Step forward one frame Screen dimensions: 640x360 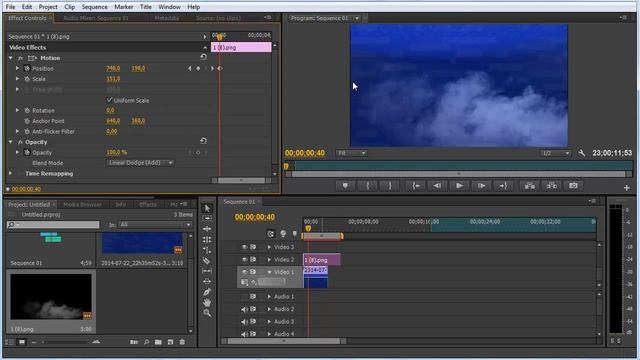(481, 186)
